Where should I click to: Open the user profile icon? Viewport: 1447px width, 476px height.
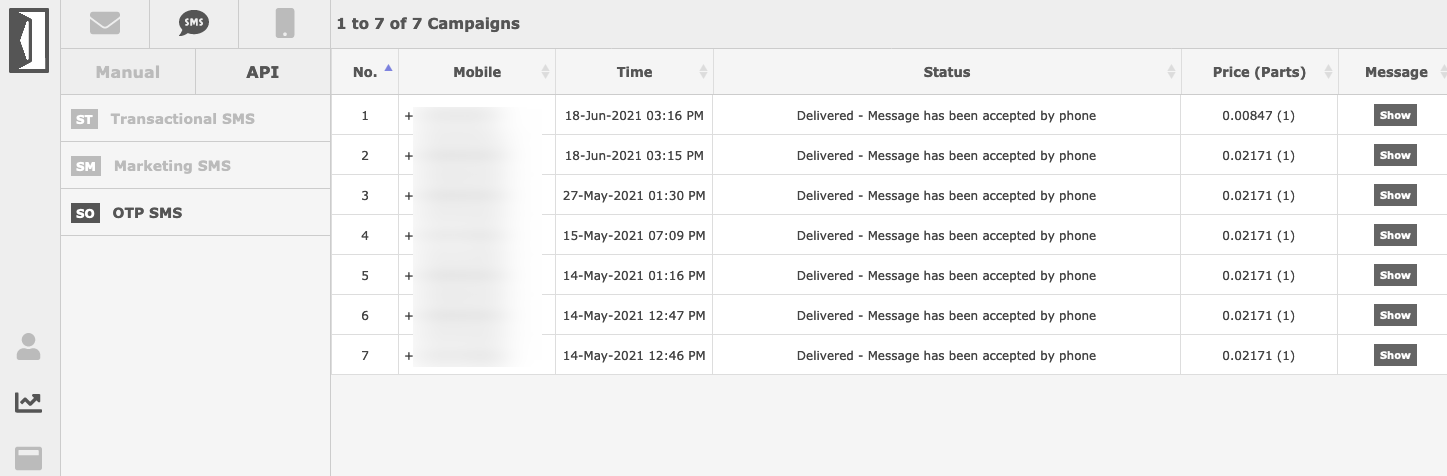[x=29, y=347]
